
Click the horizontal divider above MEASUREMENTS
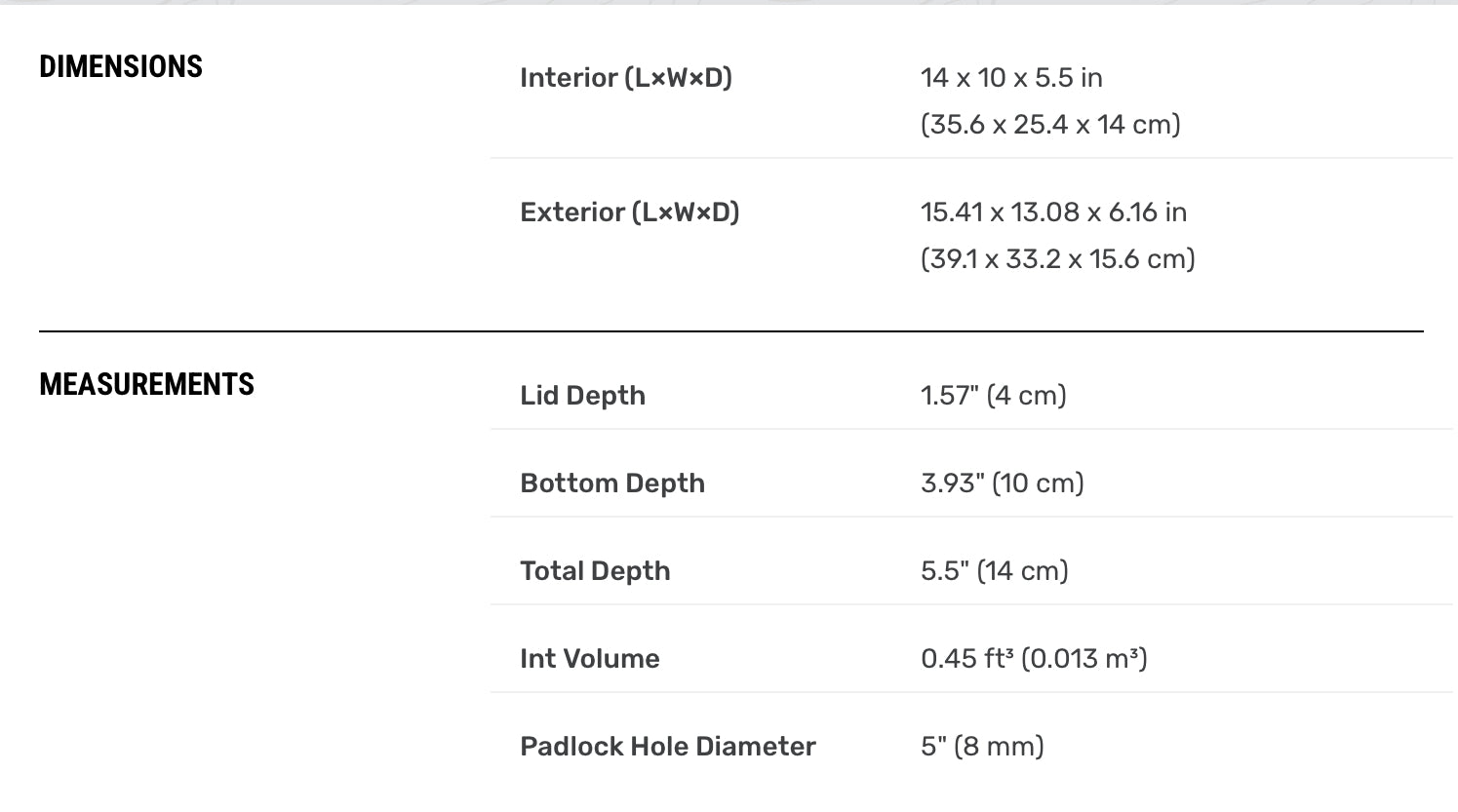pos(730,331)
